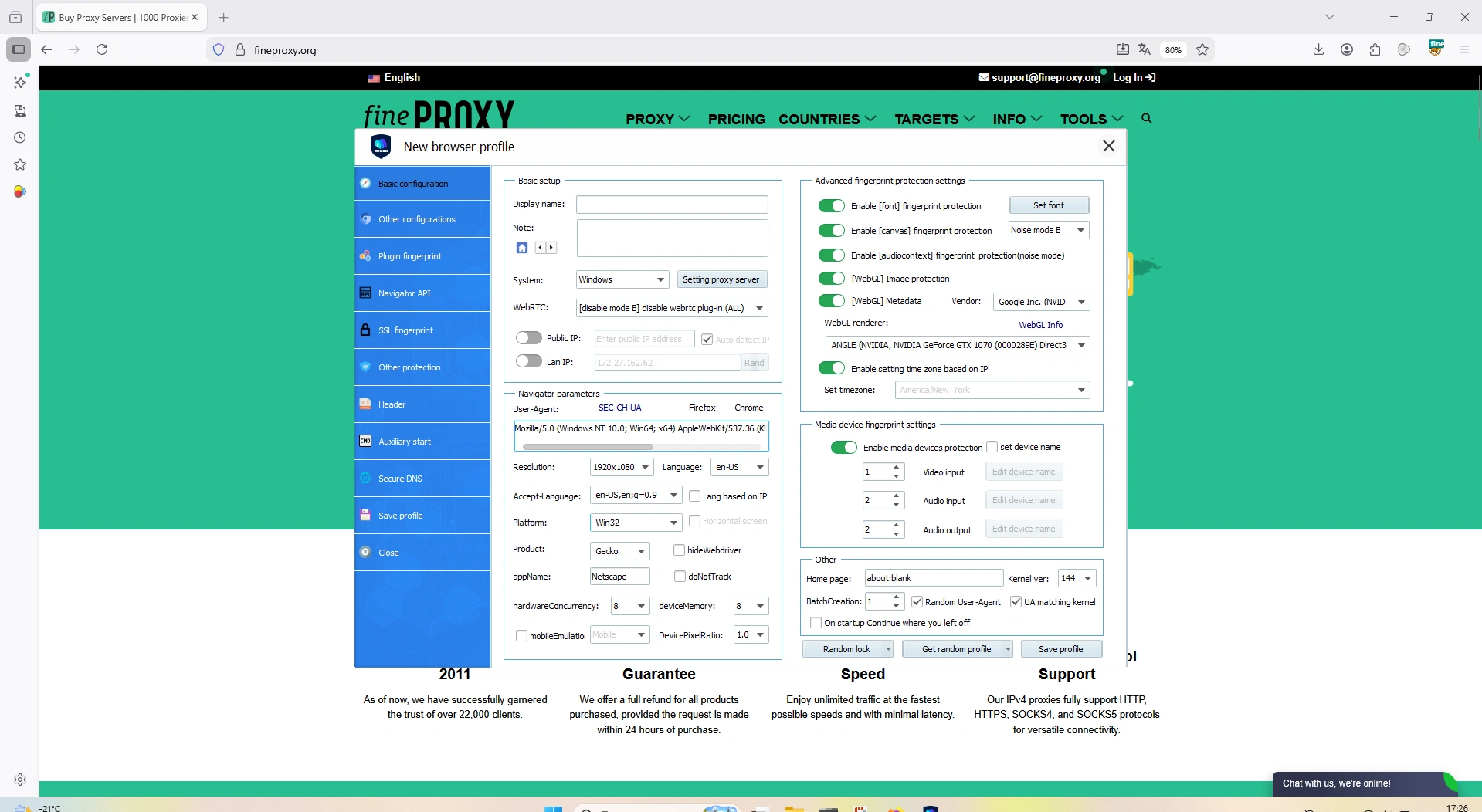Expand the WebRTC mode dropdown

click(x=672, y=308)
